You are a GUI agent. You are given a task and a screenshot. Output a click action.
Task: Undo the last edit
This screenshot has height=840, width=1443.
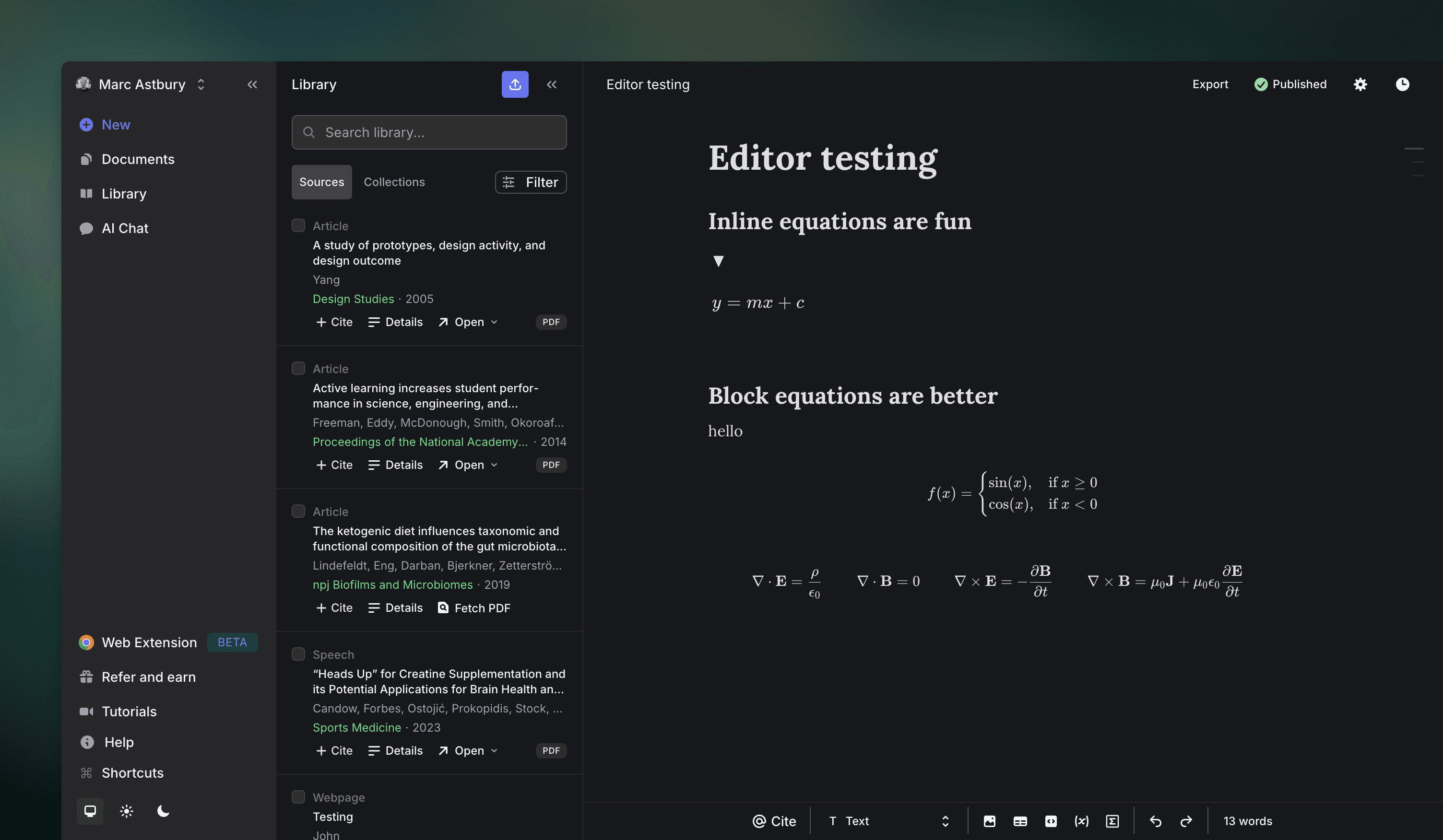[x=1156, y=821]
